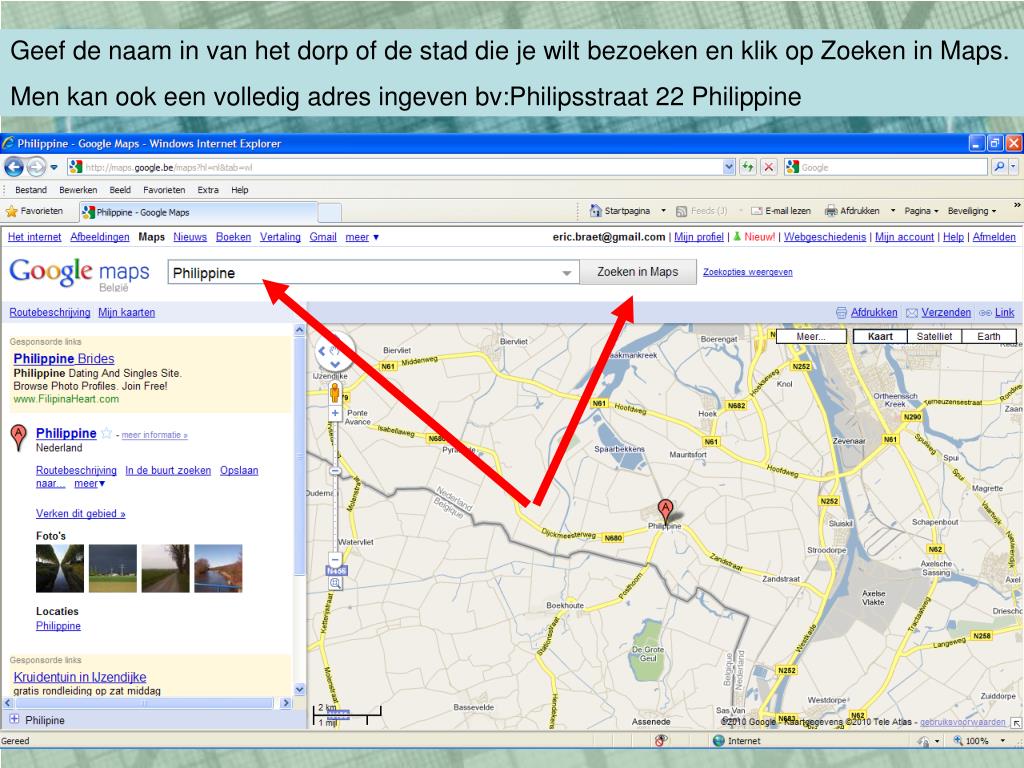This screenshot has height=768, width=1024.
Task: Click the IE Back navigation button
Action: [14, 167]
